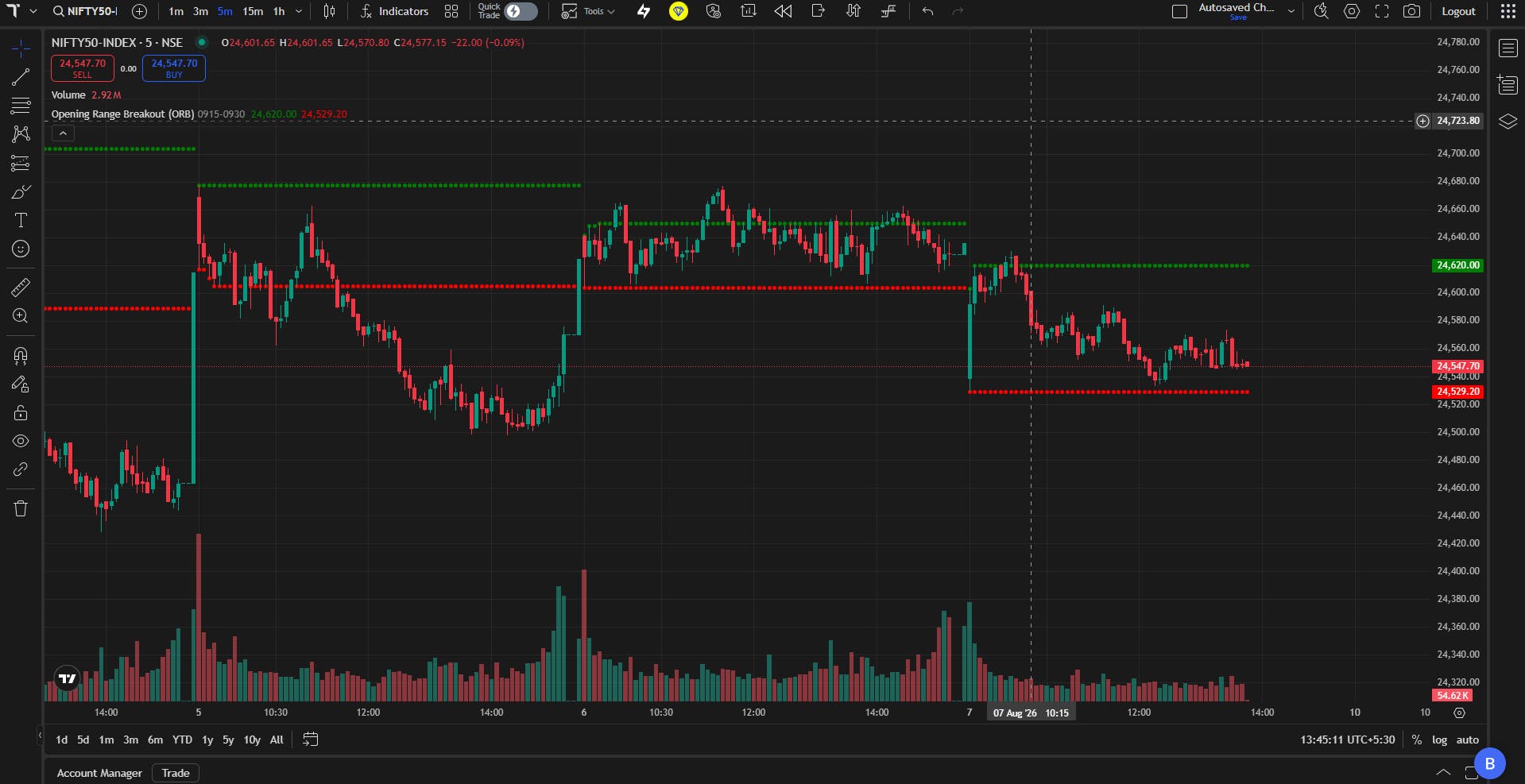Click the link drawings sync icon
Image resolution: width=1525 pixels, height=784 pixels.
point(21,469)
